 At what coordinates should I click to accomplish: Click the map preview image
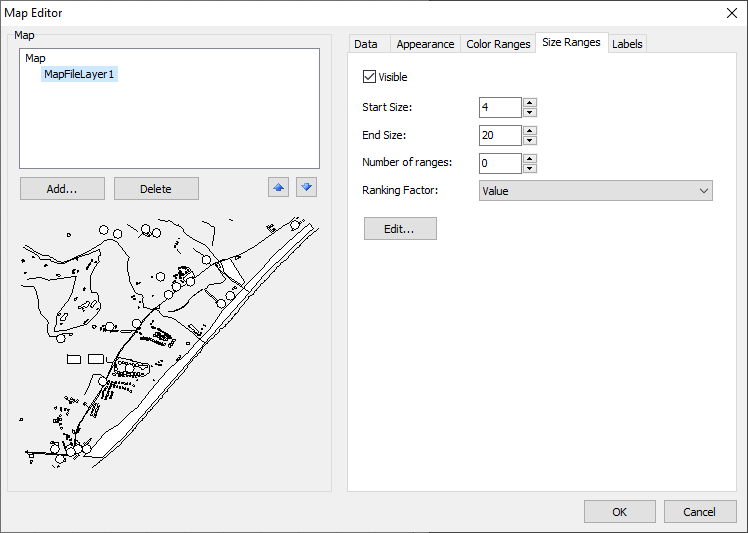pos(169,341)
